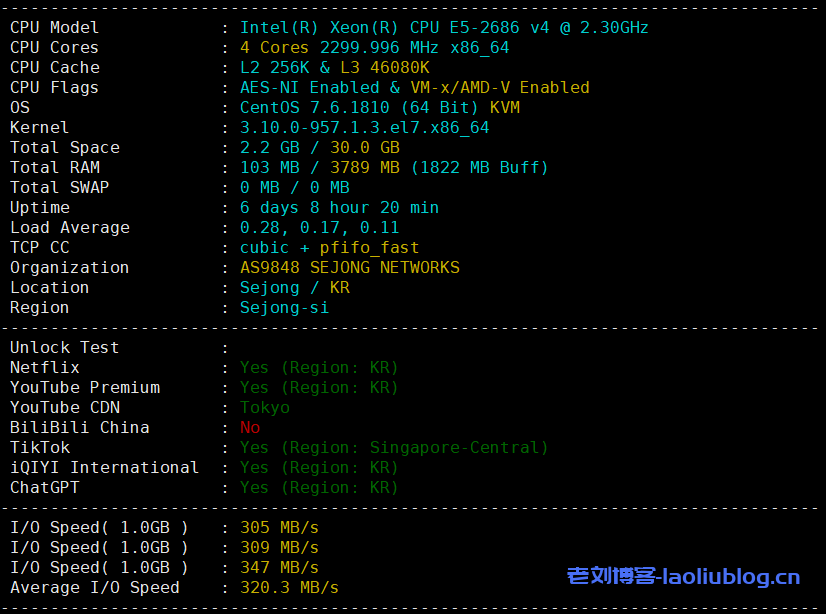Click the Load Average values

click(x=319, y=228)
